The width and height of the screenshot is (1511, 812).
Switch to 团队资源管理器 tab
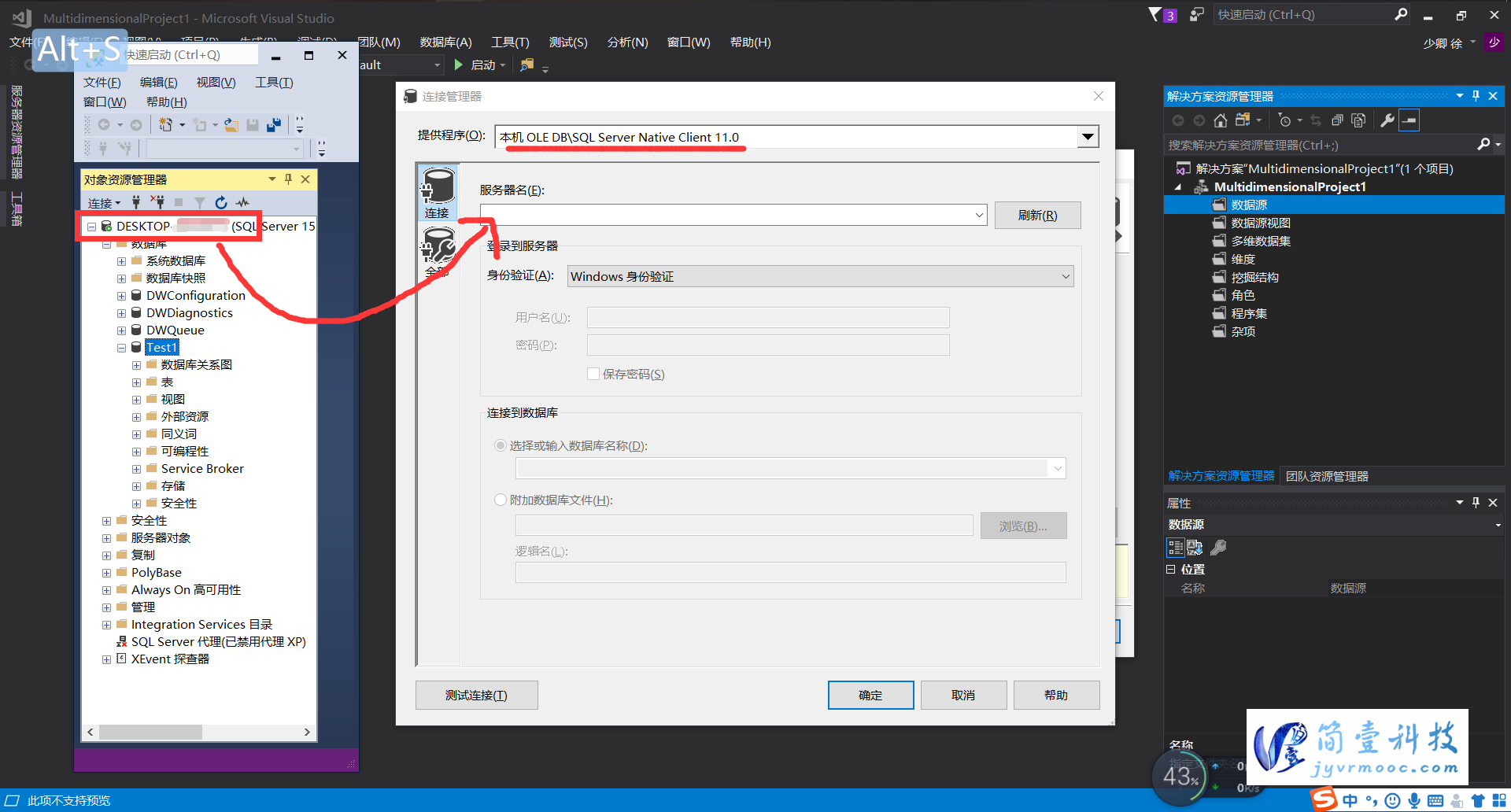pos(1327,476)
